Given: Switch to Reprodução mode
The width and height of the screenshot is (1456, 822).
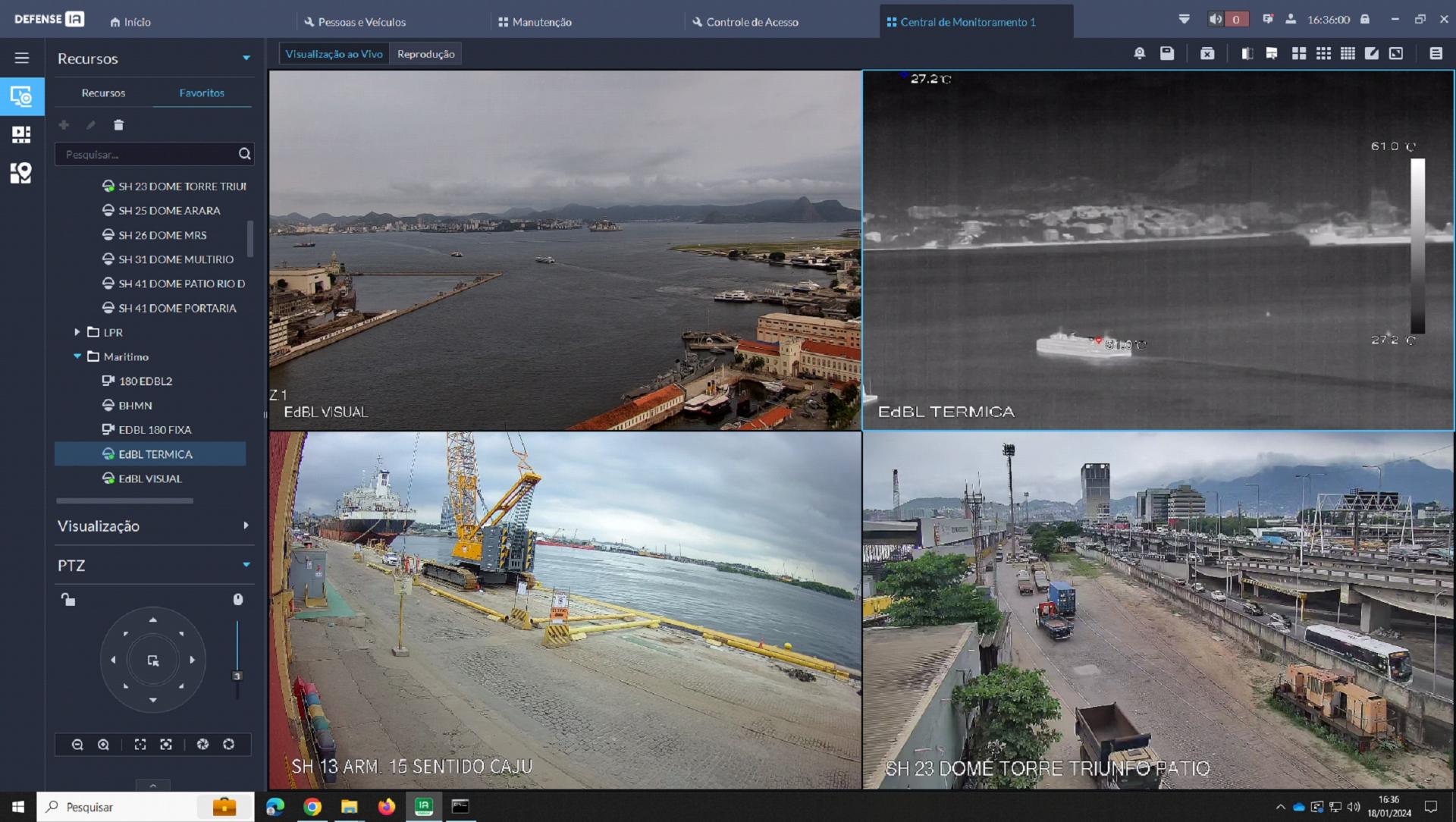Looking at the screenshot, I should 426,54.
